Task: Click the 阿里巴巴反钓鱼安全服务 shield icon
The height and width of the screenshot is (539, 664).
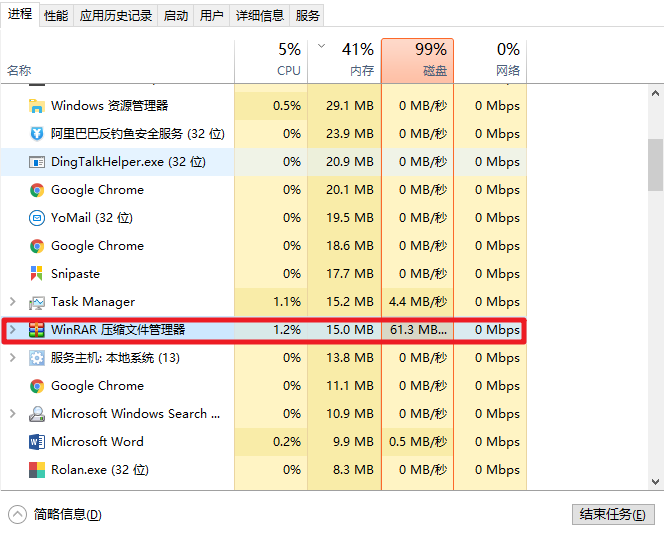Action: pos(37,133)
